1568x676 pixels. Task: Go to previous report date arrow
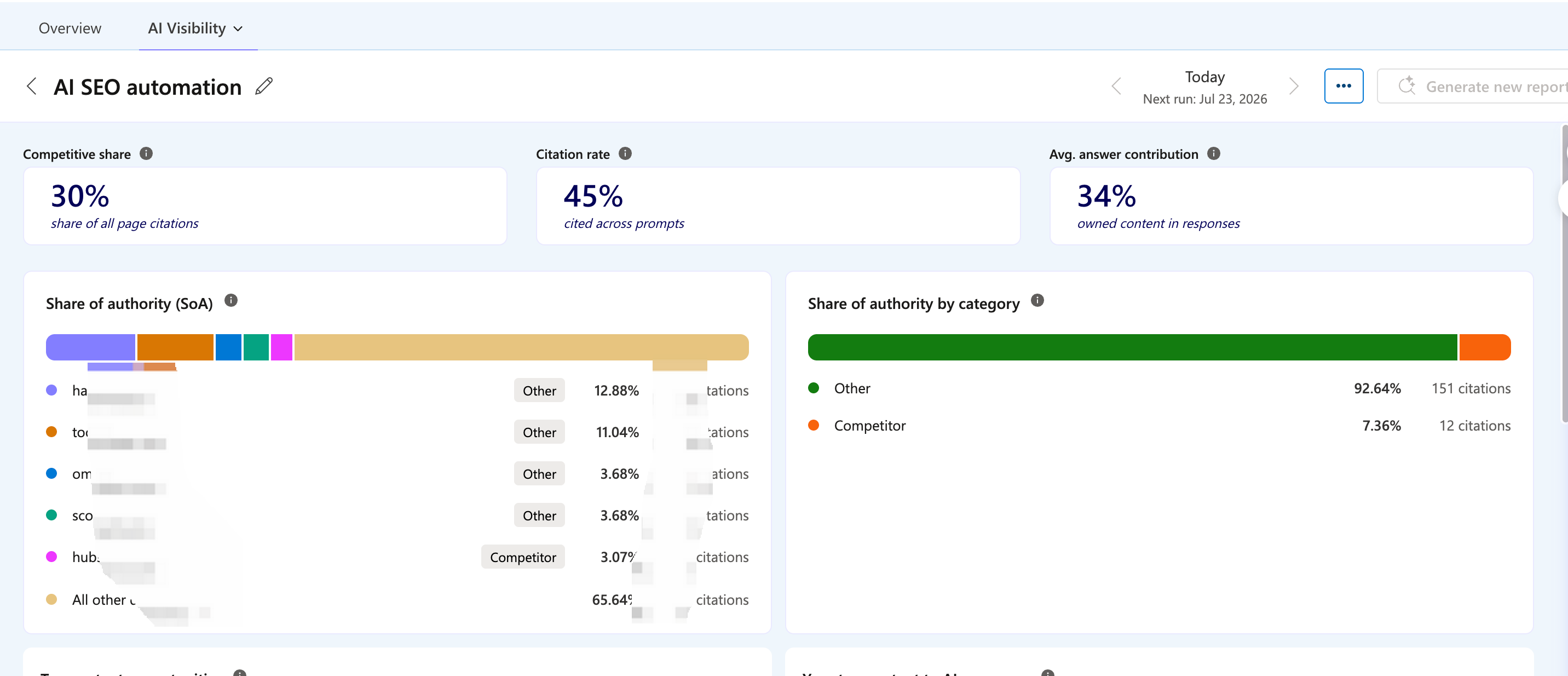coord(1116,87)
